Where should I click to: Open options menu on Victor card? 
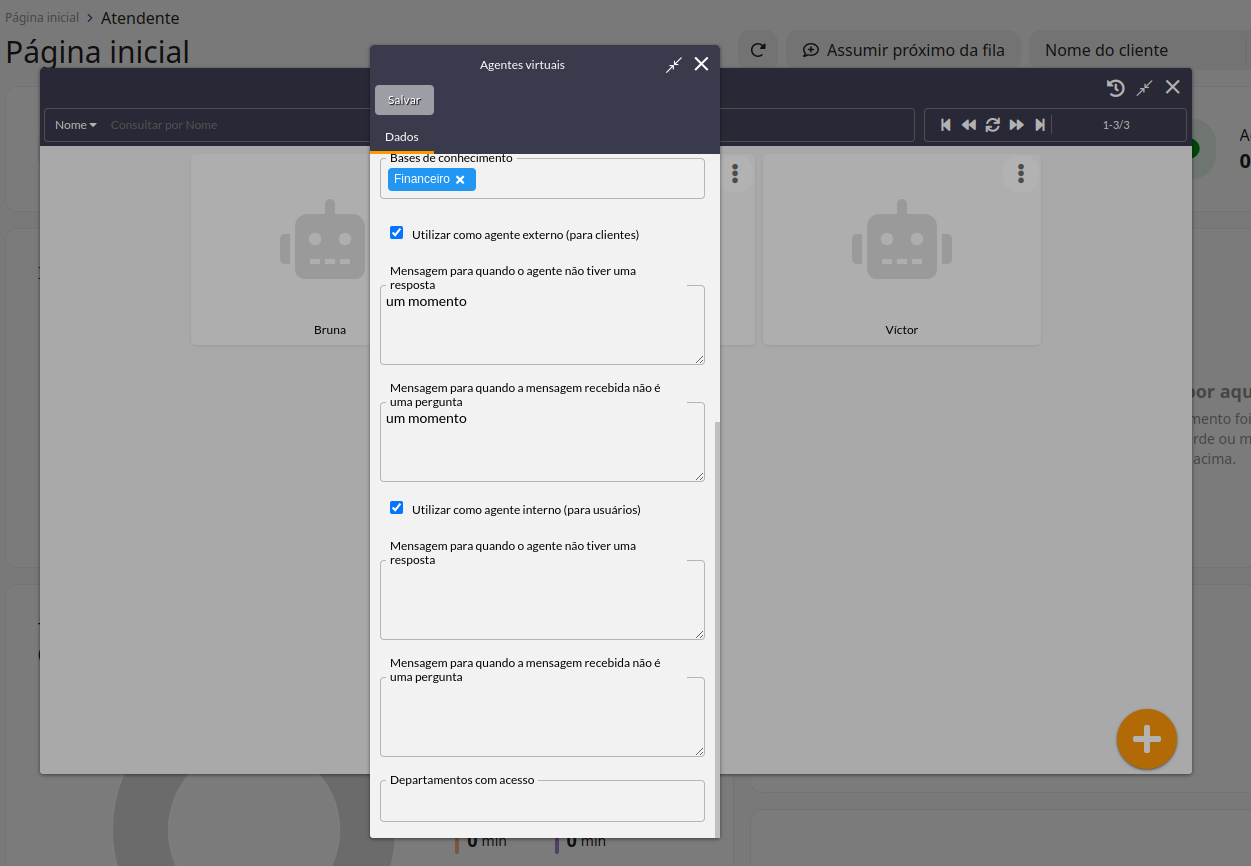(1021, 174)
